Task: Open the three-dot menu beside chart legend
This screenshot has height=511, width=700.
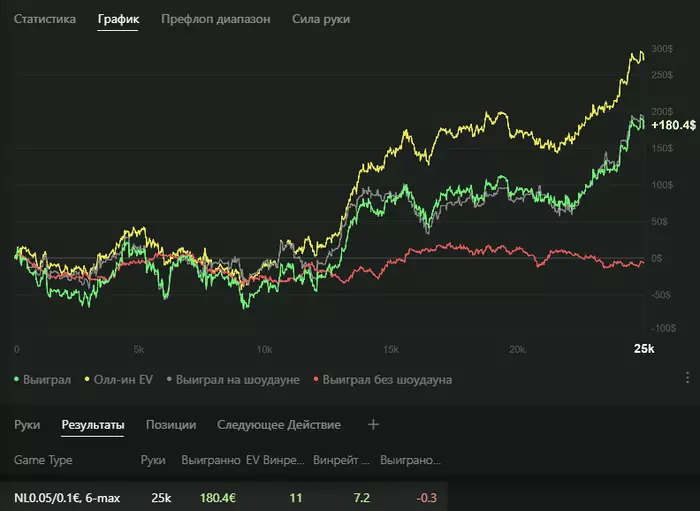Action: coord(687,378)
